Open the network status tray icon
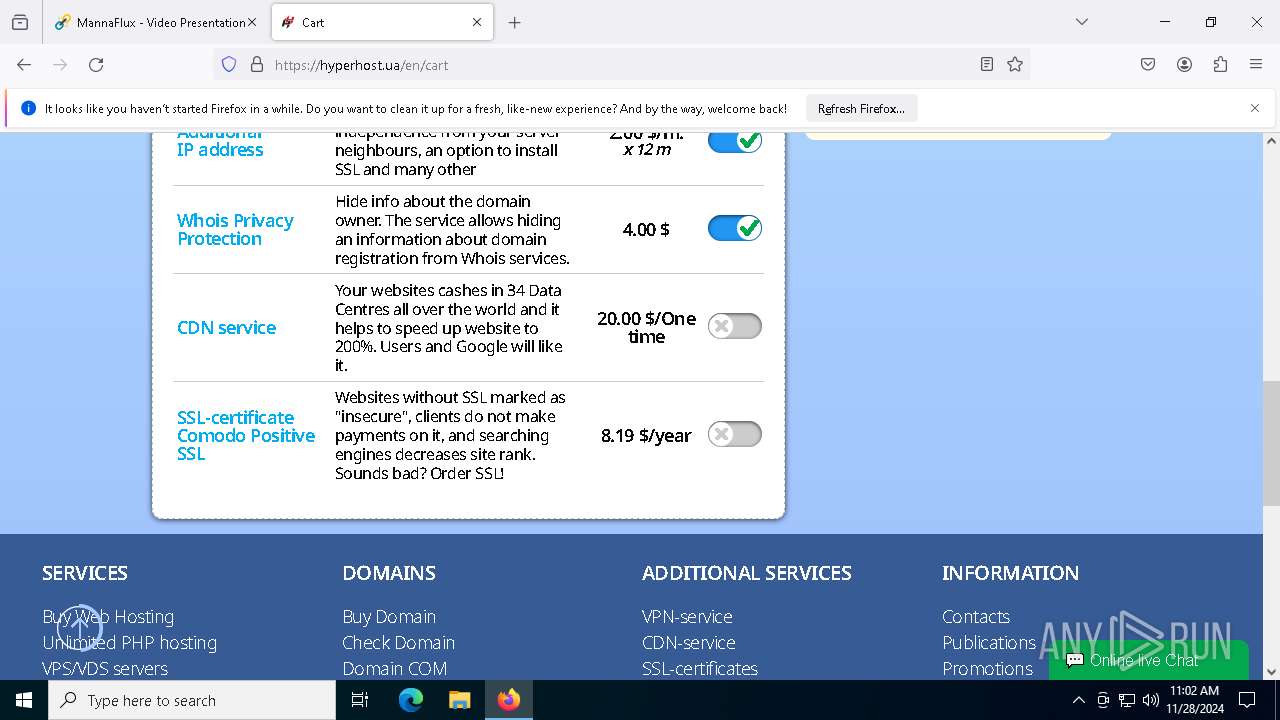1280x720 pixels. (x=1126, y=700)
